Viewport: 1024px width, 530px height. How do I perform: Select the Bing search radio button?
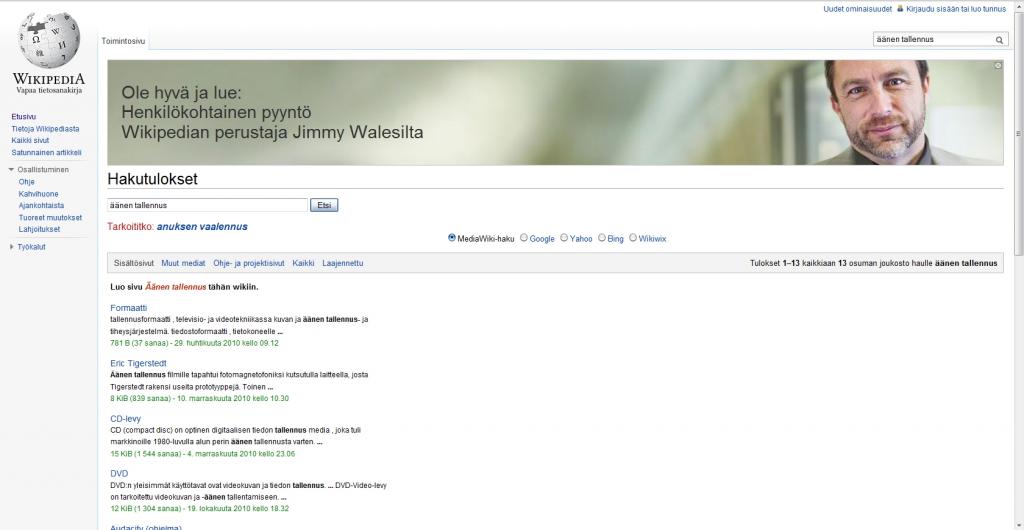[602, 238]
